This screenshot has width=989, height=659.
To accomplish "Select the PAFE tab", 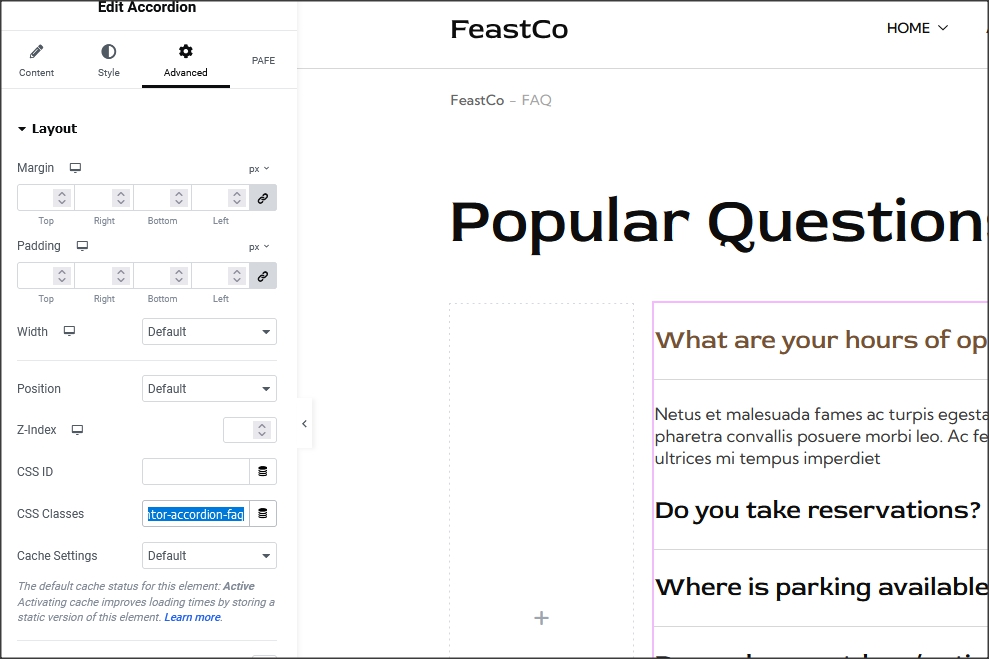I will 263,61.
